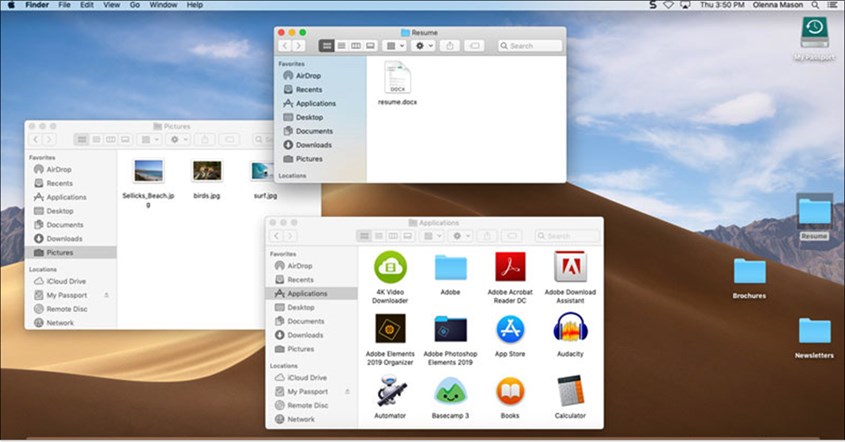Click Search field in Applications window
The height and width of the screenshot is (442, 845).
[x=567, y=236]
